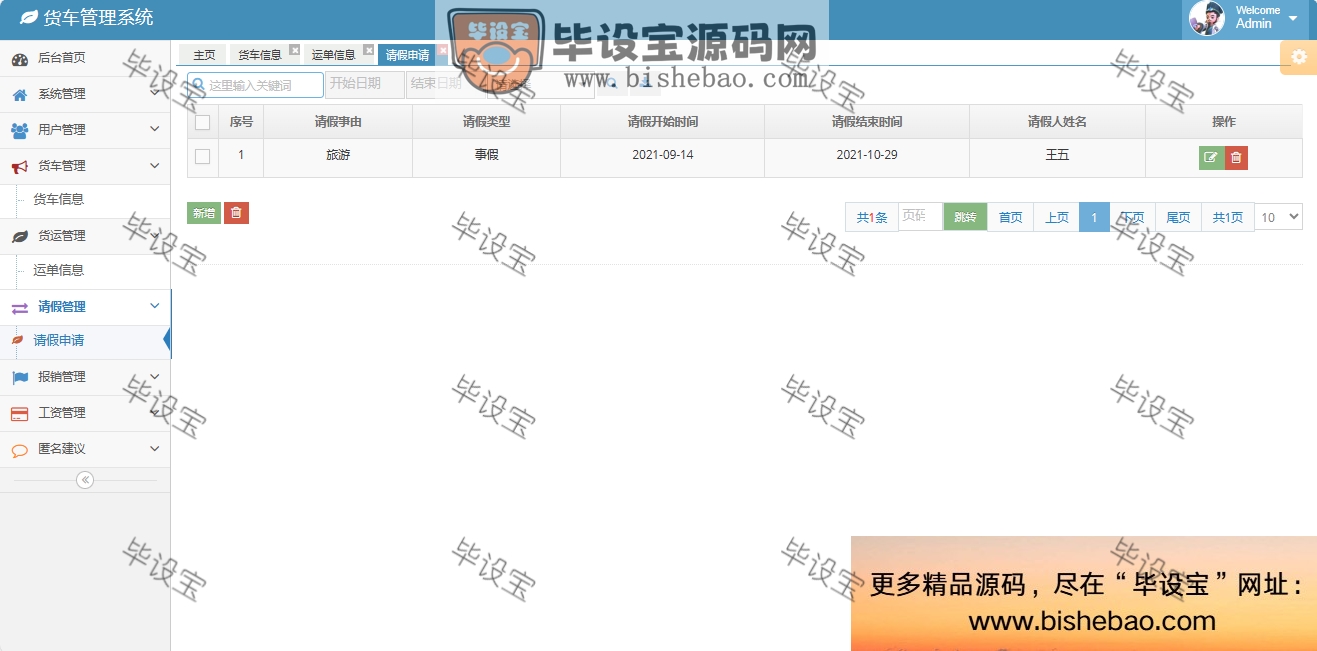Screen dimensions: 1317x651
Task: Tick the checkbox for row 1 旅游
Action: tap(203, 156)
